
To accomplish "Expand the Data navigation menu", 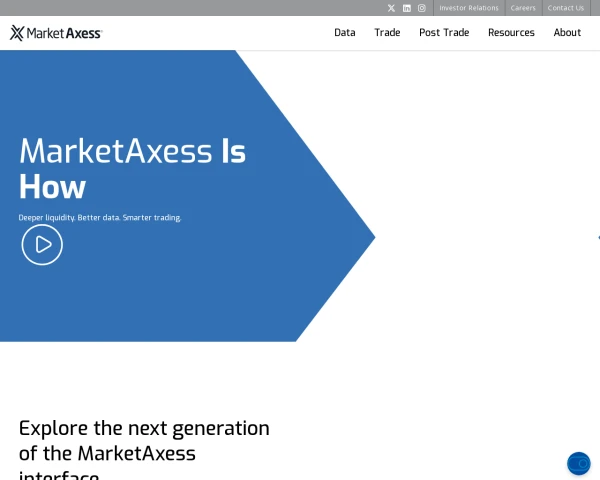I will pyautogui.click(x=344, y=33).
